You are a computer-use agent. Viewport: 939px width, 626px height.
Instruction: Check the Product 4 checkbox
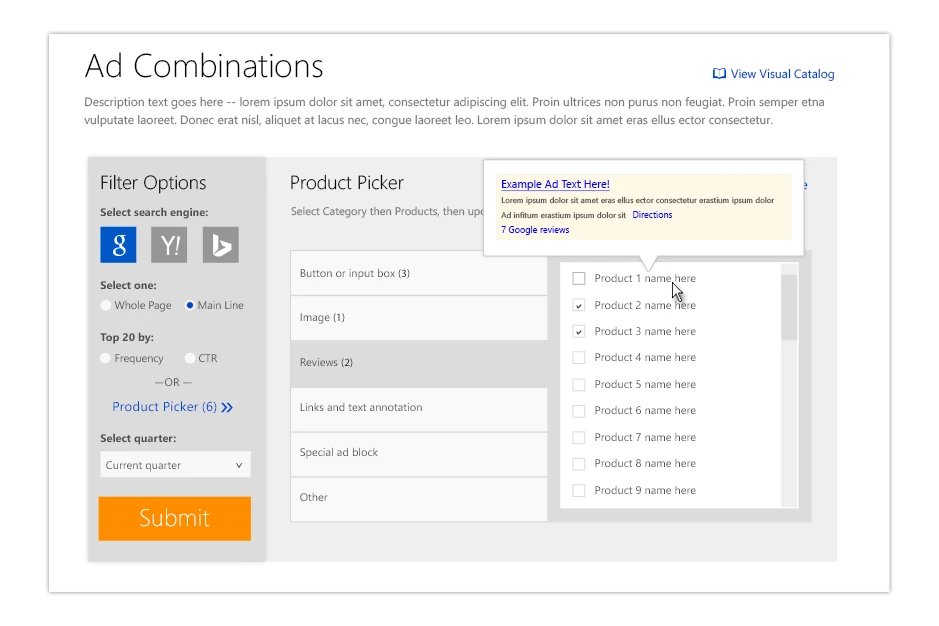click(579, 358)
